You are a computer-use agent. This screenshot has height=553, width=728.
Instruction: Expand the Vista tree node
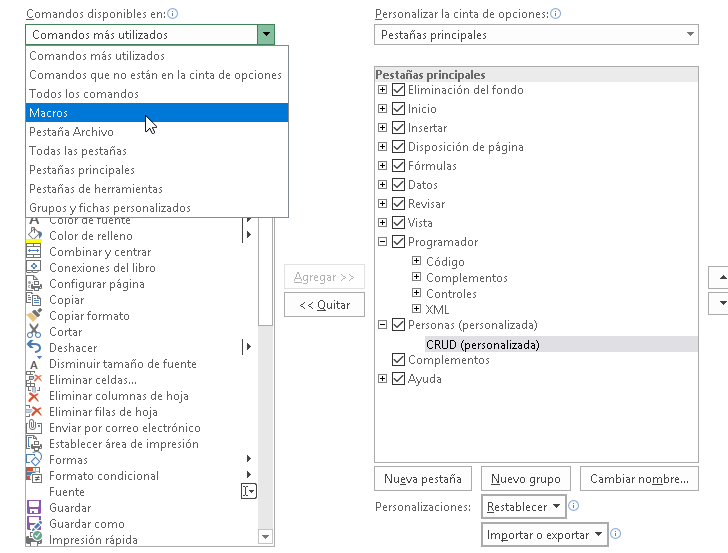pos(383,222)
